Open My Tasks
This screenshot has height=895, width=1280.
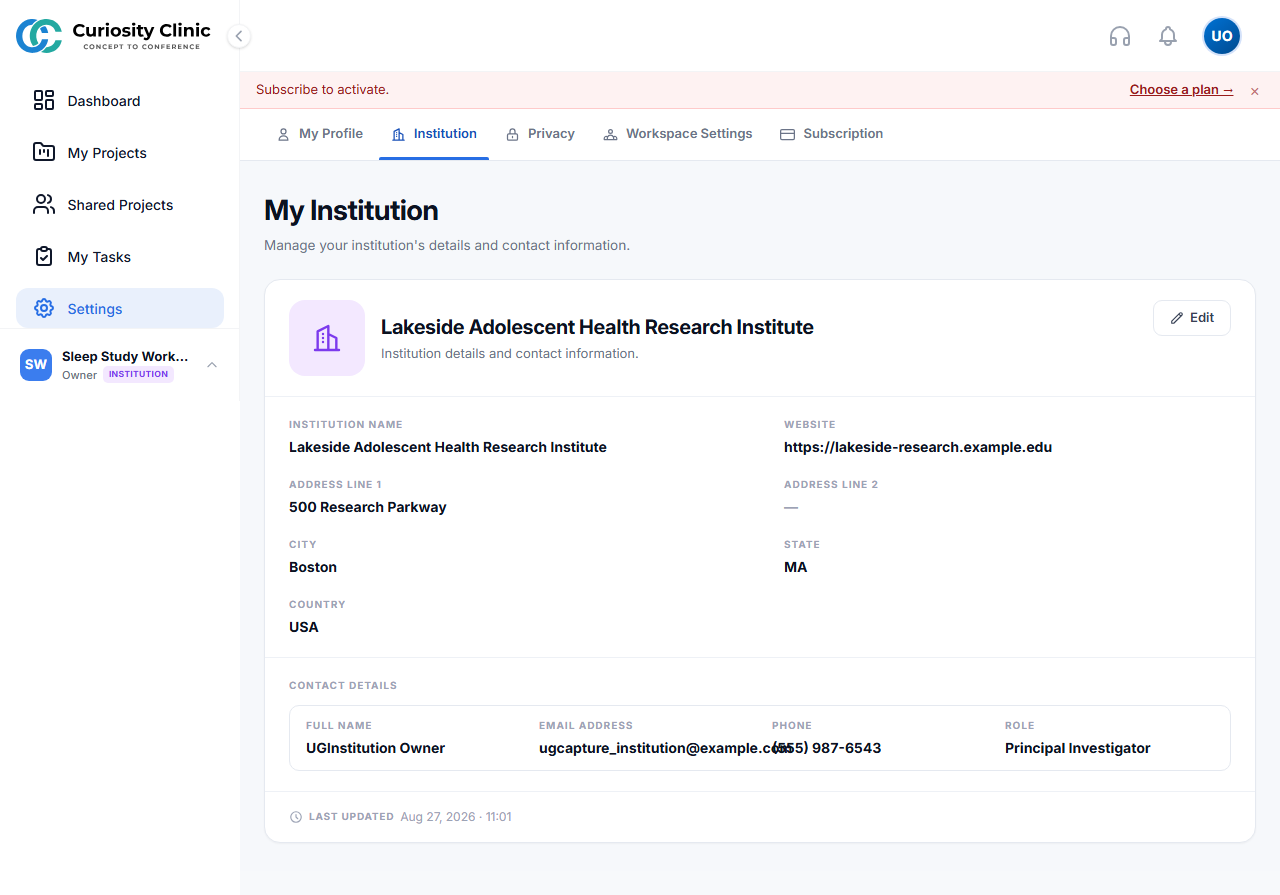coord(120,257)
